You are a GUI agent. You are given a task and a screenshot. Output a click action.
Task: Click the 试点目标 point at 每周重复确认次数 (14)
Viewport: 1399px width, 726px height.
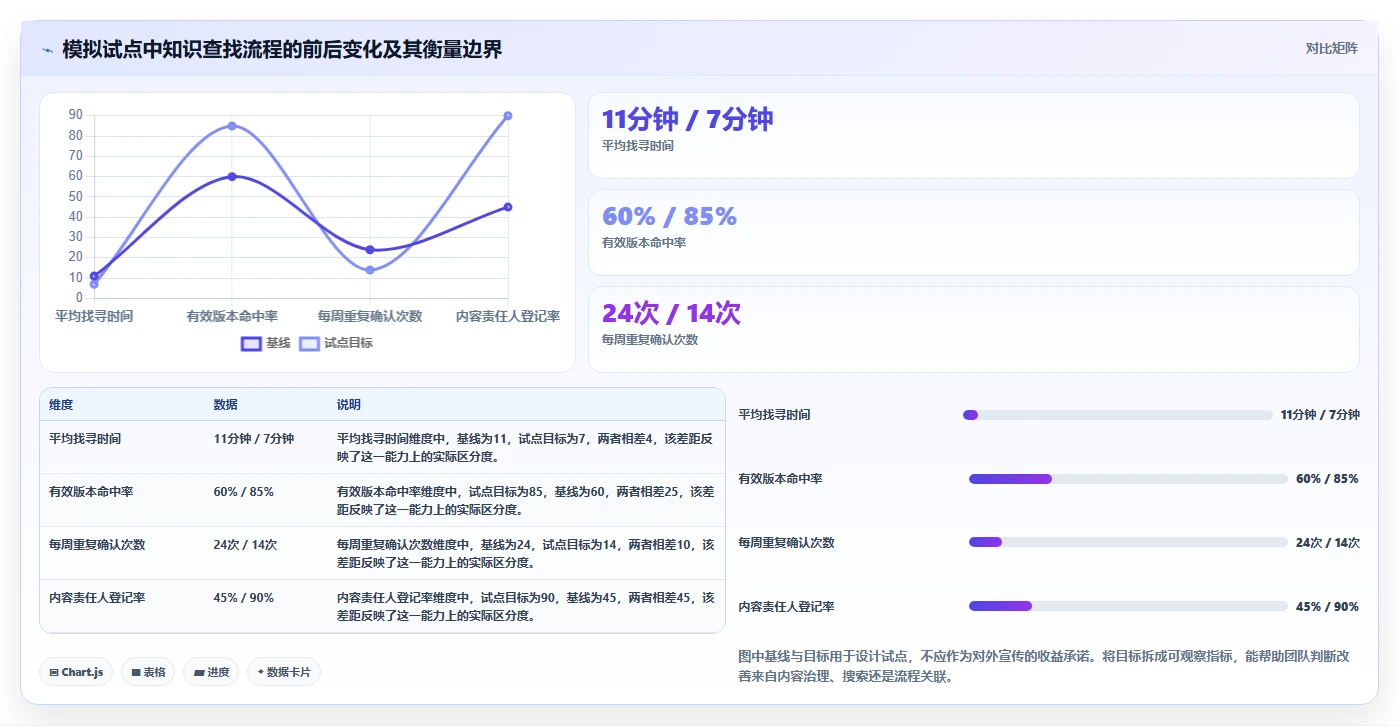point(370,270)
